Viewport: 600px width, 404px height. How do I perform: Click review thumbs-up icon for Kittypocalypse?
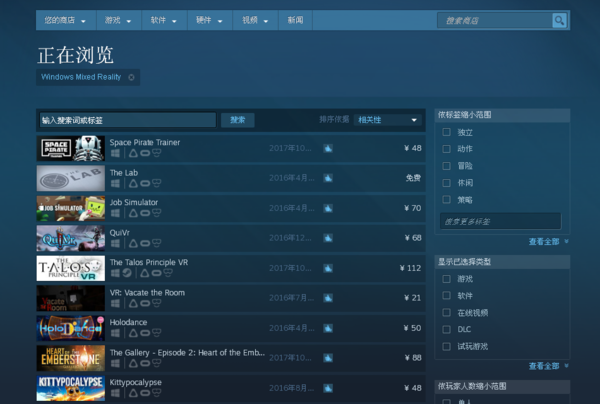pyautogui.click(x=328, y=388)
